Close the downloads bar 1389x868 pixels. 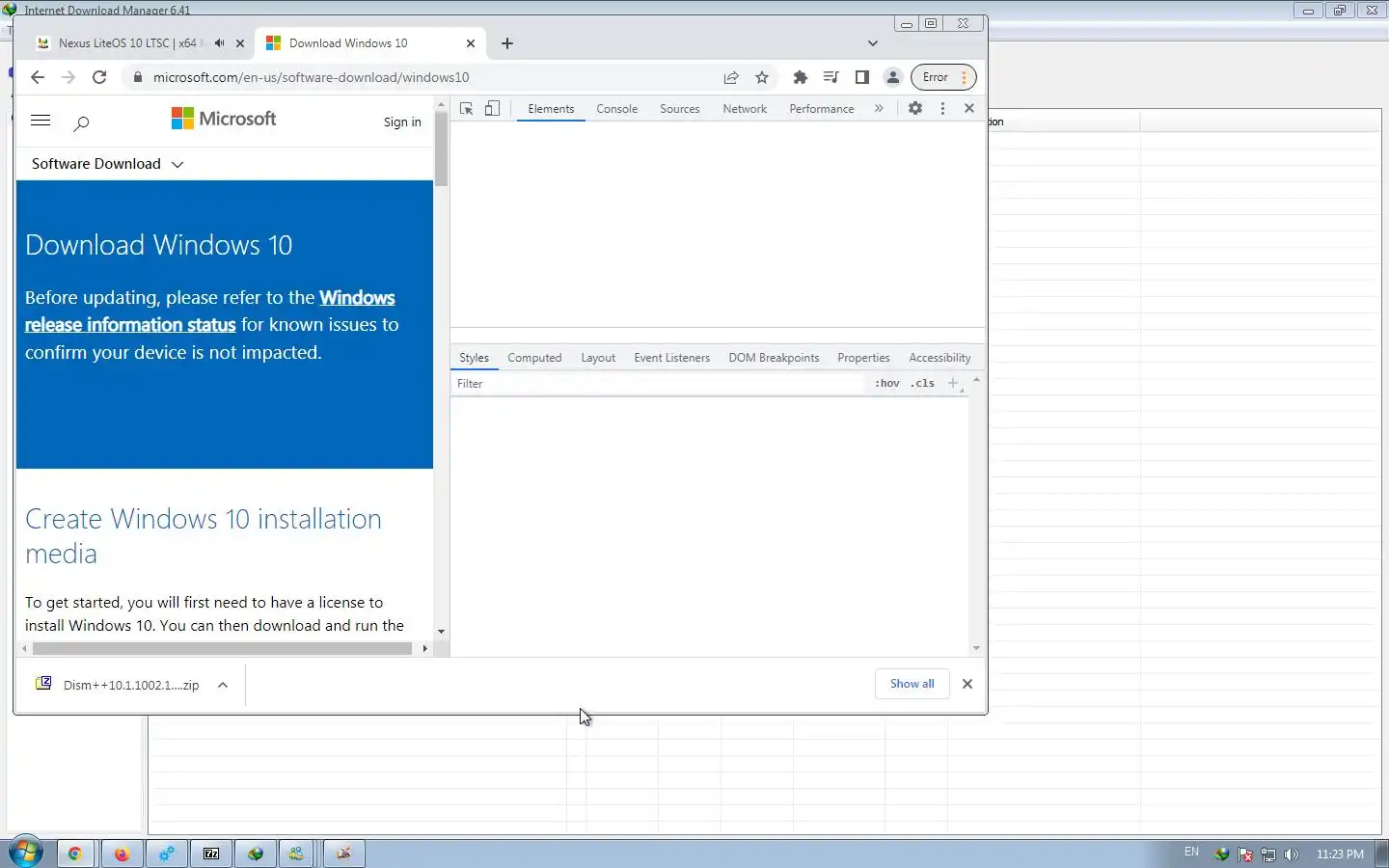(967, 684)
